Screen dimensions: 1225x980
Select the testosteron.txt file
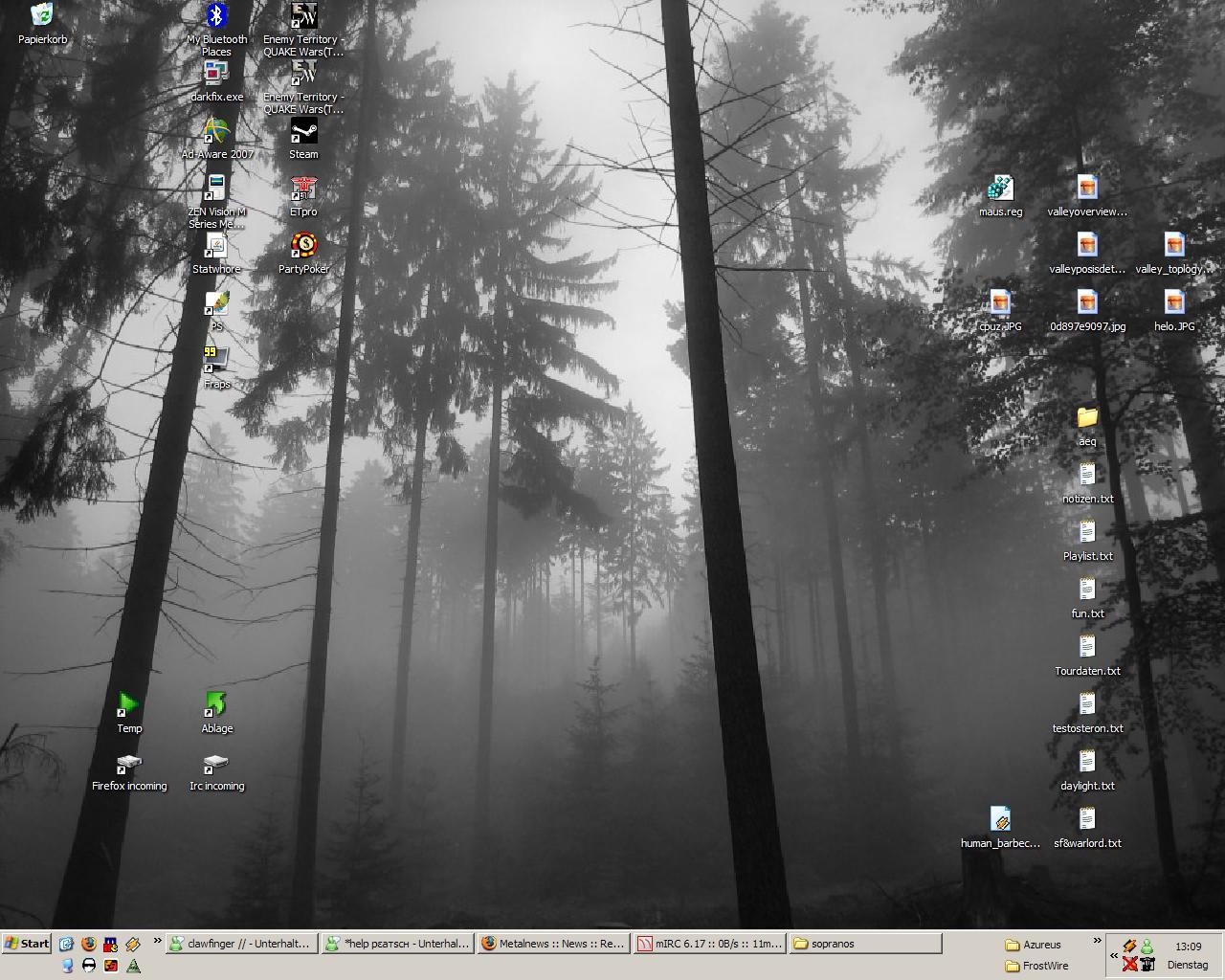click(1087, 712)
